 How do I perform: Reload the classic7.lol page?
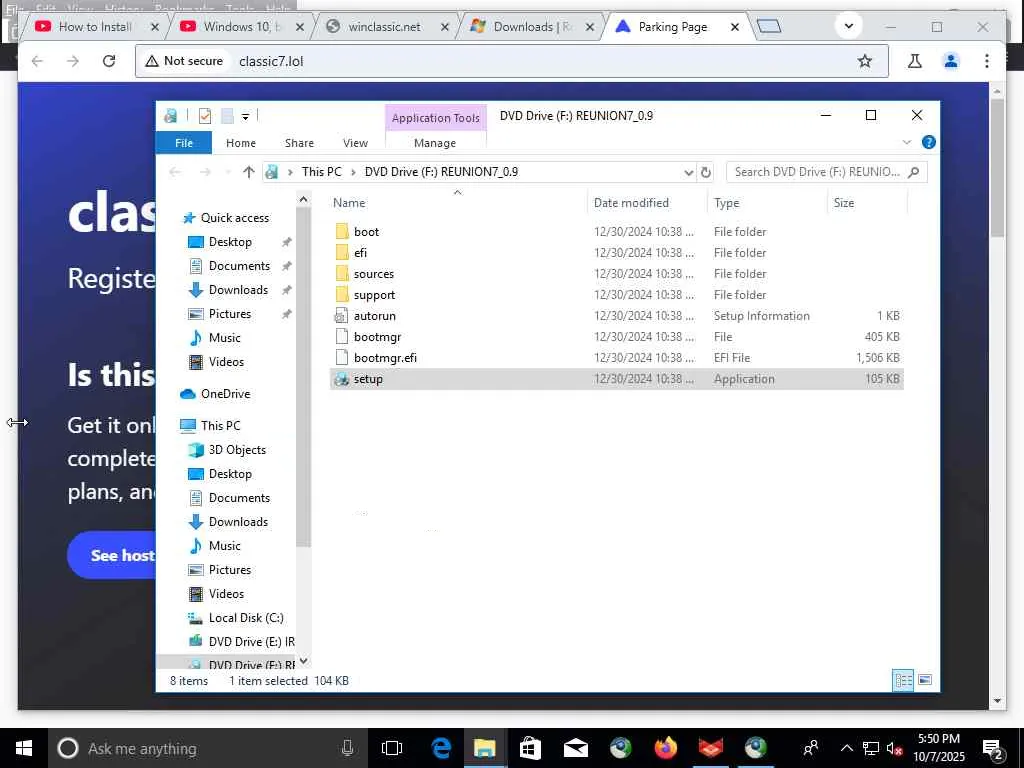click(x=109, y=61)
